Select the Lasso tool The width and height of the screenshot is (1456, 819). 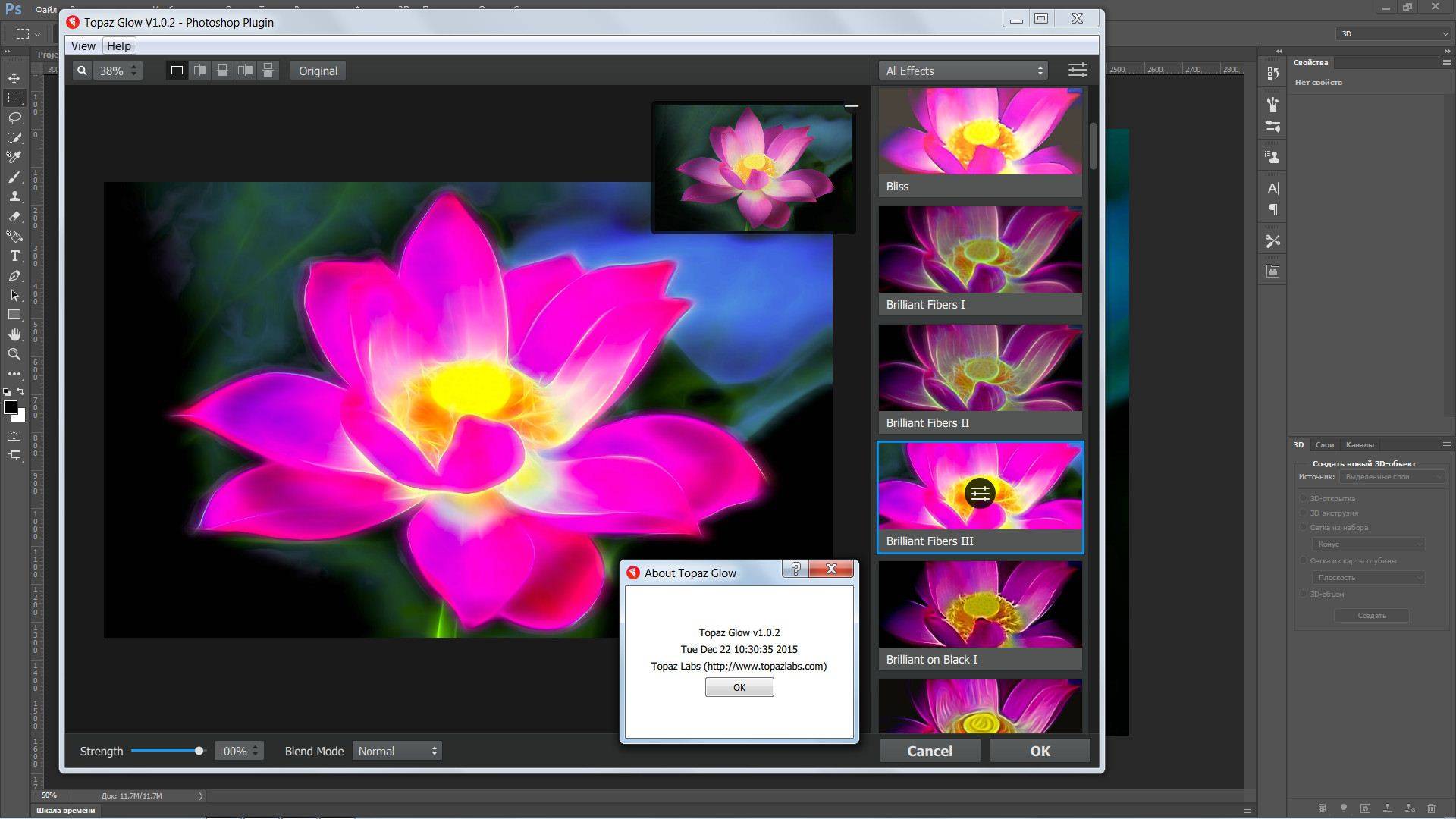click(x=14, y=118)
